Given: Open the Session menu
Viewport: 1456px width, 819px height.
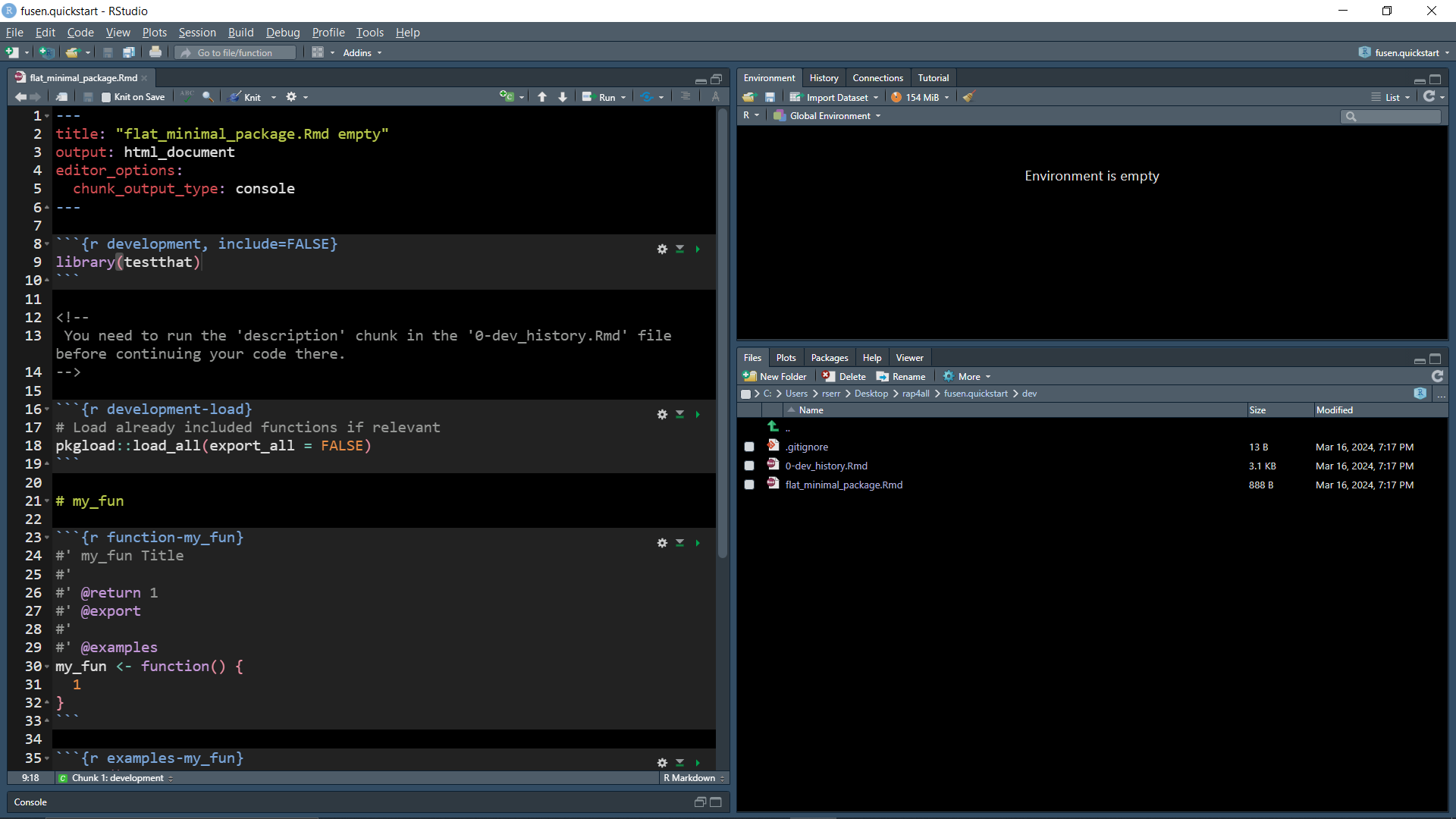Looking at the screenshot, I should coord(197,32).
